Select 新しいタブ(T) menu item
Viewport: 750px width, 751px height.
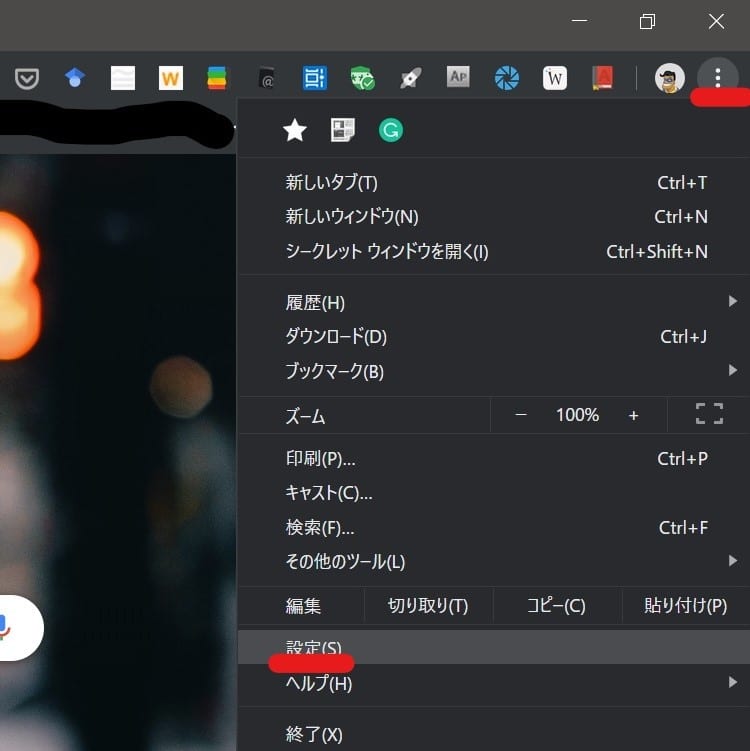494,183
